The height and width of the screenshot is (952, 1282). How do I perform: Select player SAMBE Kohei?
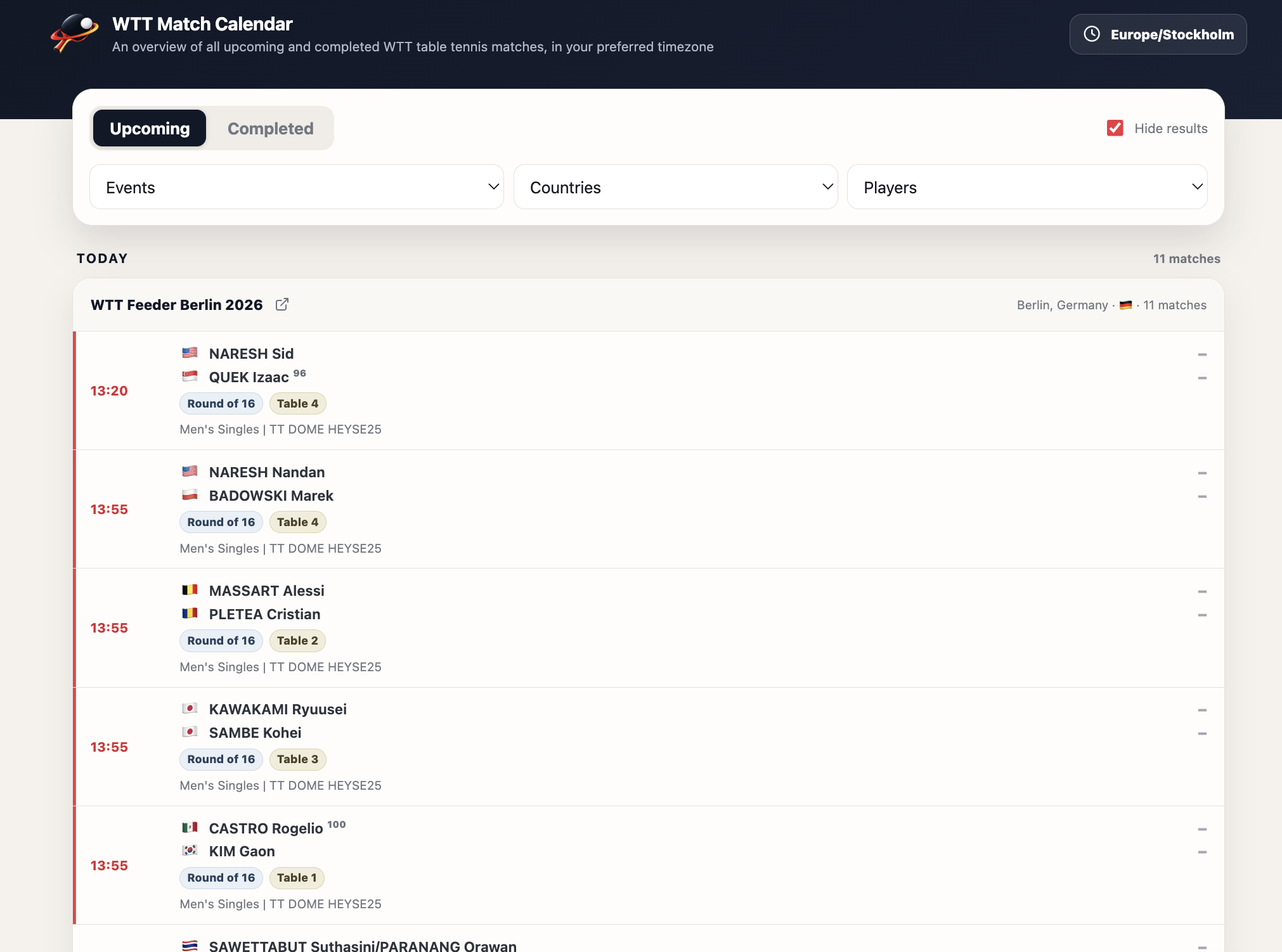[256, 733]
